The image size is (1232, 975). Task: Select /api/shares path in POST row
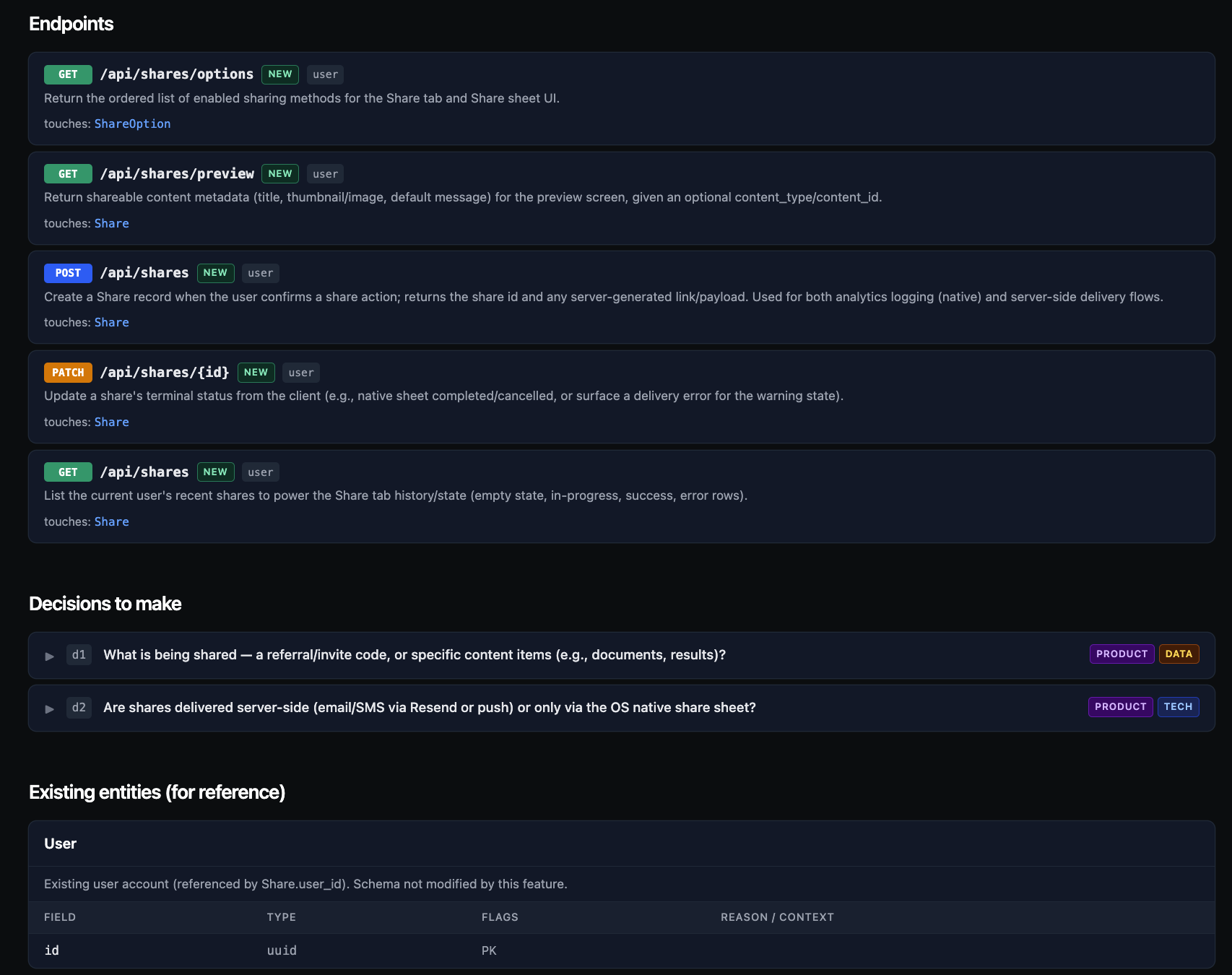144,272
